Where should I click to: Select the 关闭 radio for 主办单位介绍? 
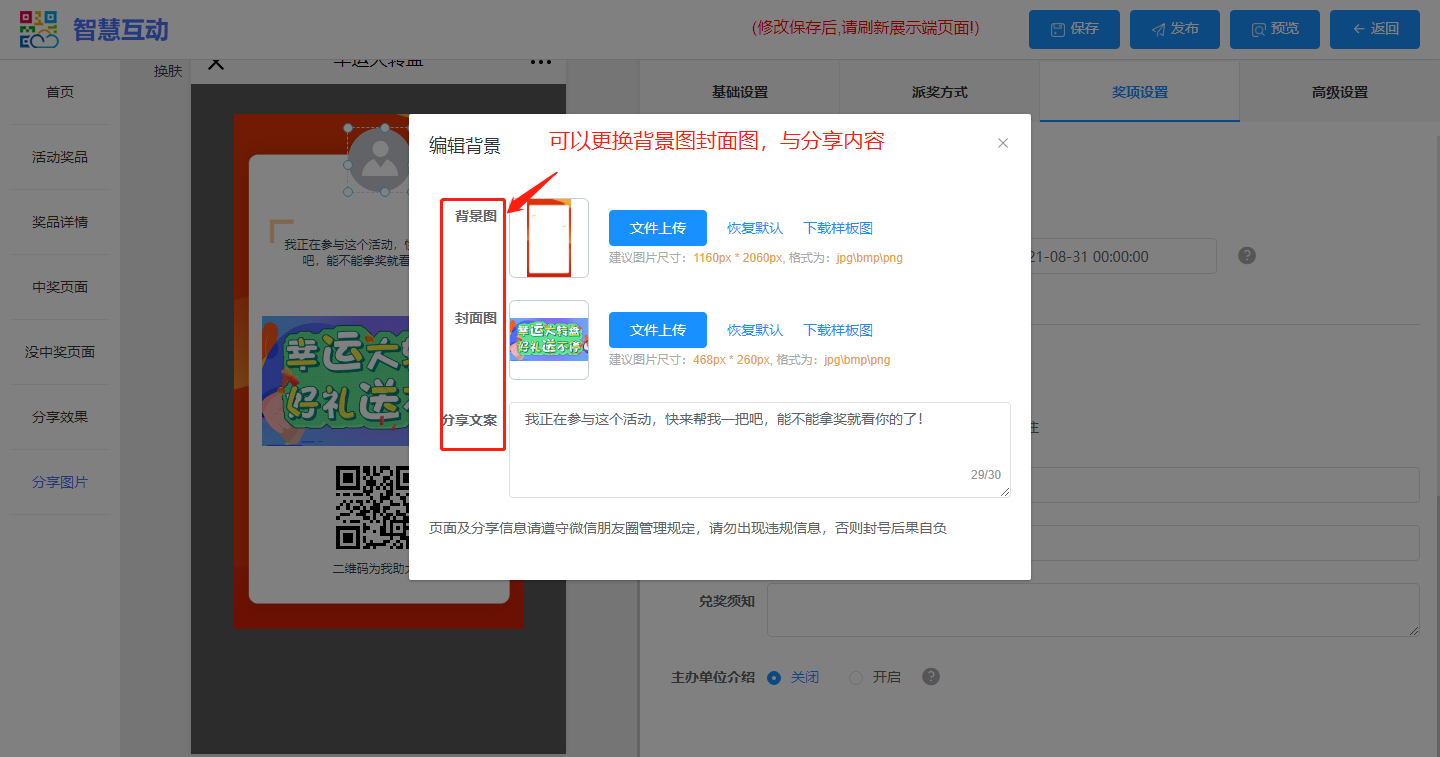tap(773, 677)
